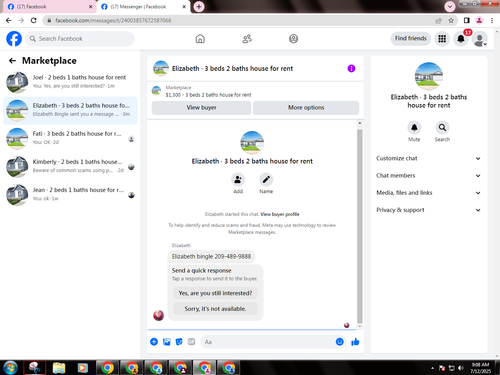Screen dimensions: 500x375
Task: Open a new browser tab
Action: (x=199, y=7)
